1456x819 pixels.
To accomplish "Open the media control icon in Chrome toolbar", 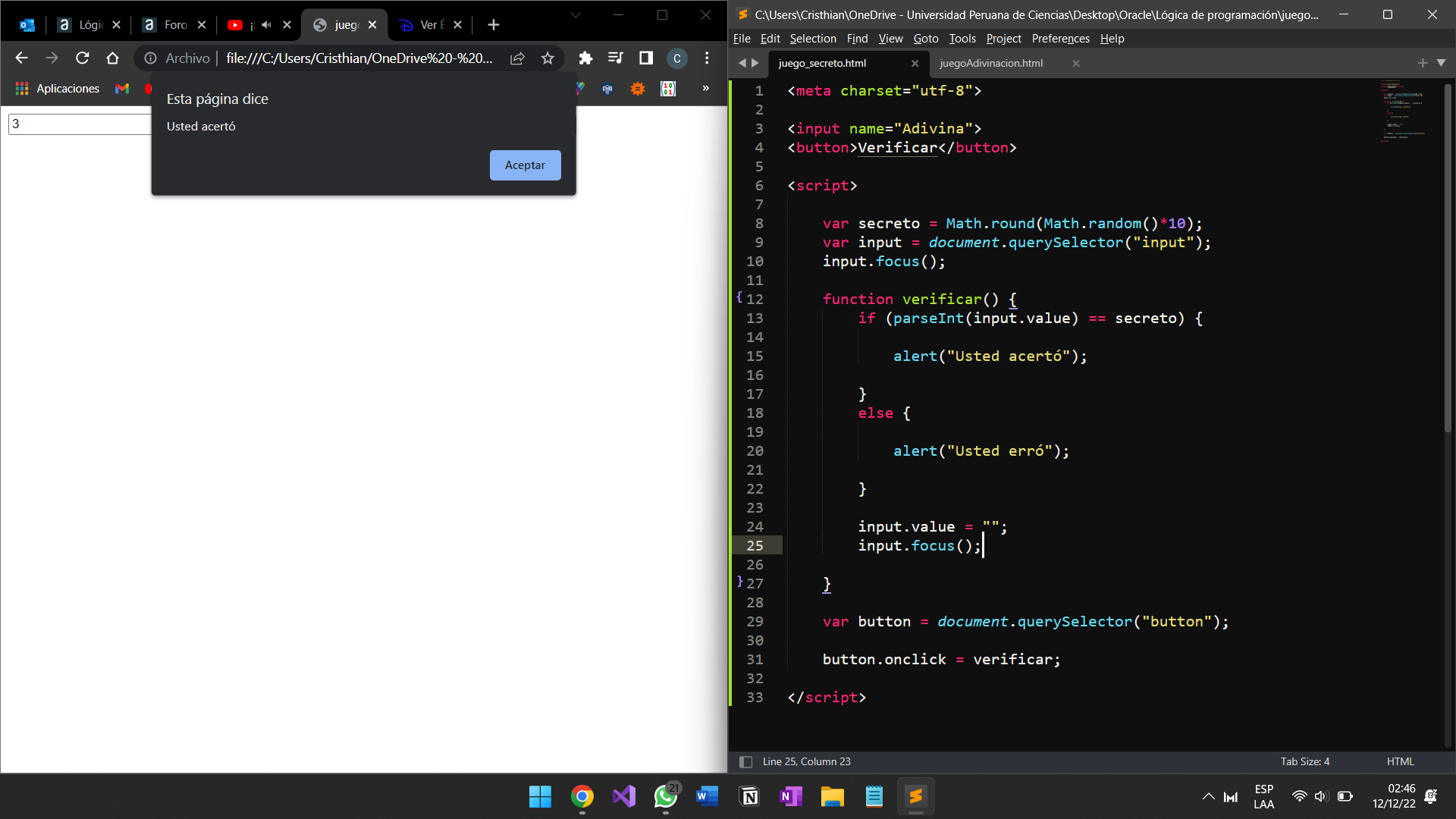I will coord(616,58).
